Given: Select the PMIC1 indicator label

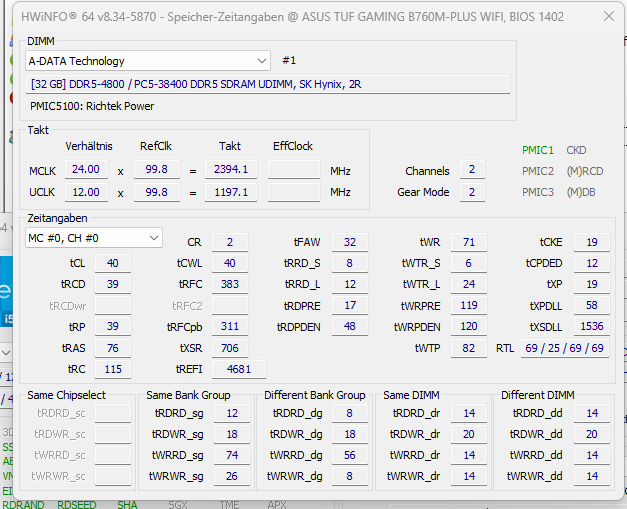Looking at the screenshot, I should coord(537,150).
